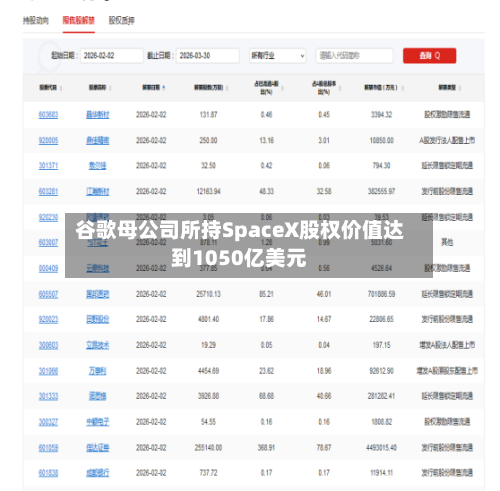Open stock name link in row 920023

pos(98,320)
